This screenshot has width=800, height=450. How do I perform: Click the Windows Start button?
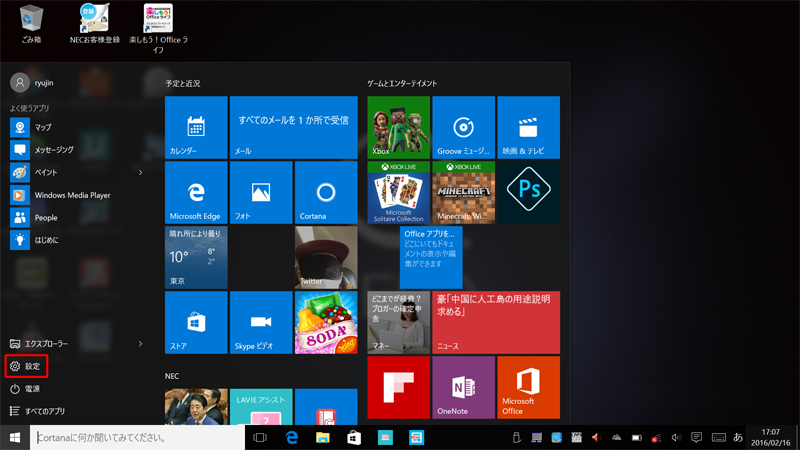click(15, 438)
